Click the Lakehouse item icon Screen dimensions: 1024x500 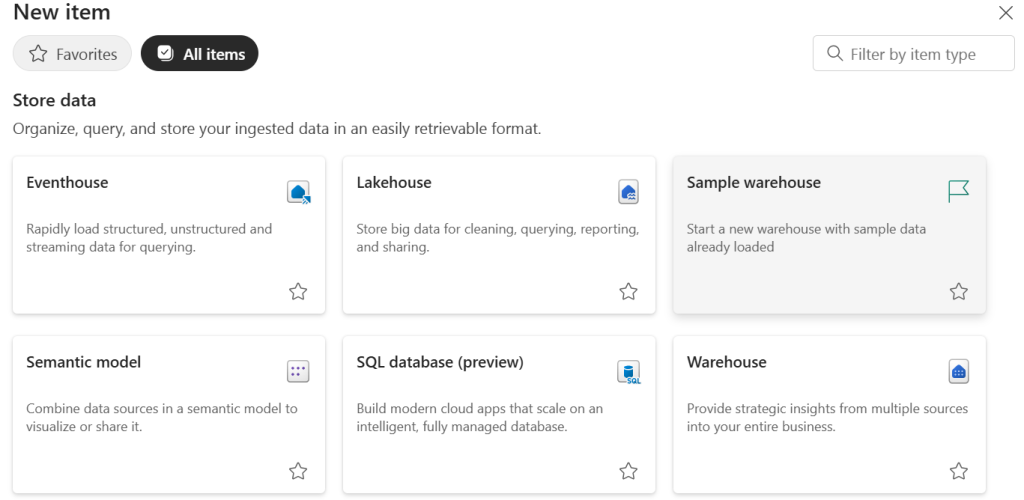[x=628, y=192]
